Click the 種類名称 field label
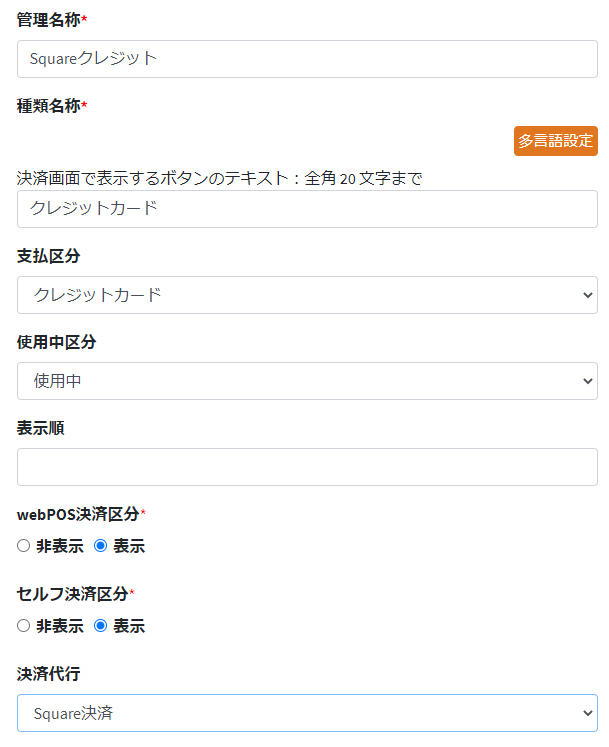Viewport: 609px width, 747px height. click(48, 106)
